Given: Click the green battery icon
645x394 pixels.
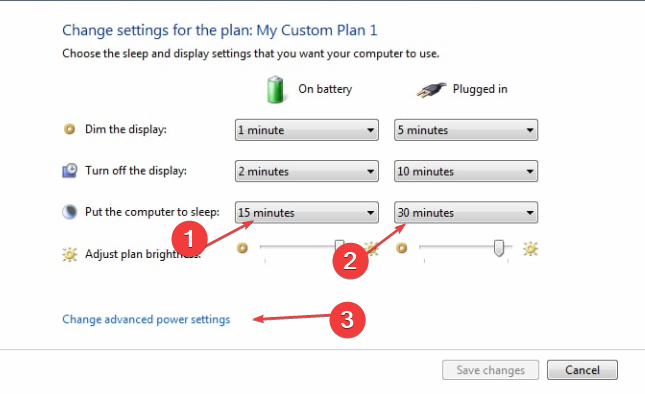Looking at the screenshot, I should tap(275, 89).
